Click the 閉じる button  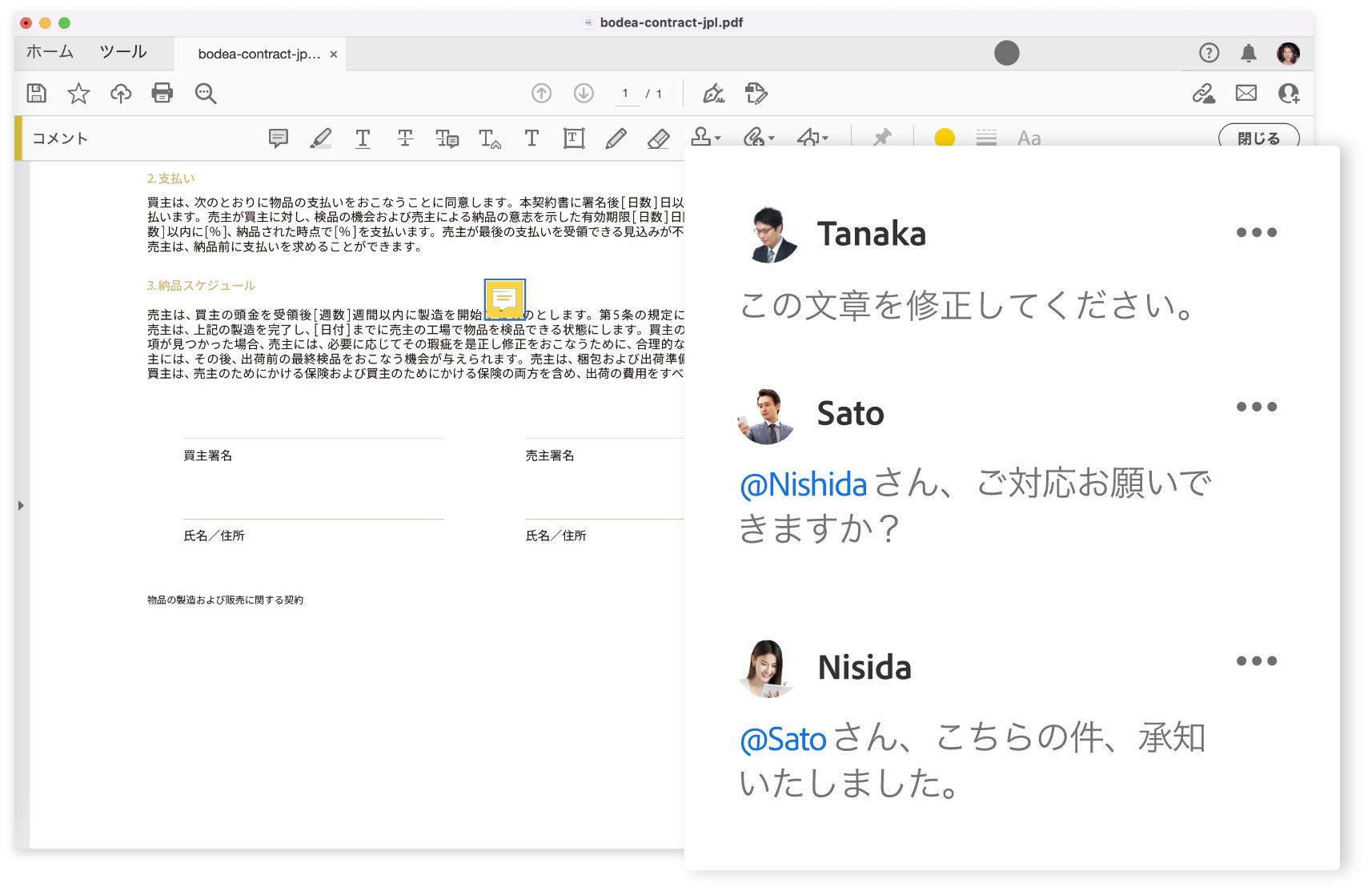click(x=1258, y=138)
